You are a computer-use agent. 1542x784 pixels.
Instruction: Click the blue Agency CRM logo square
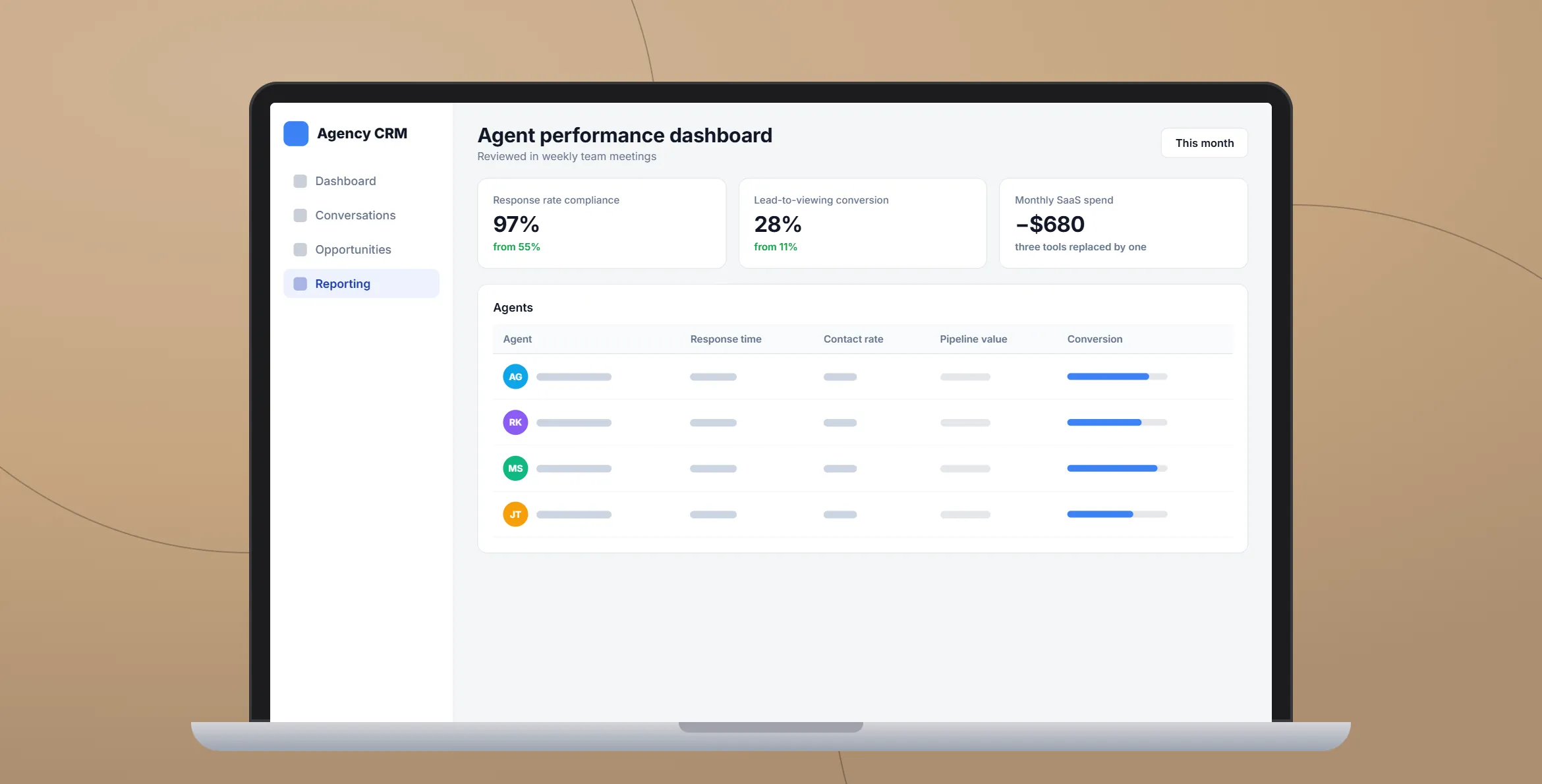(x=296, y=134)
